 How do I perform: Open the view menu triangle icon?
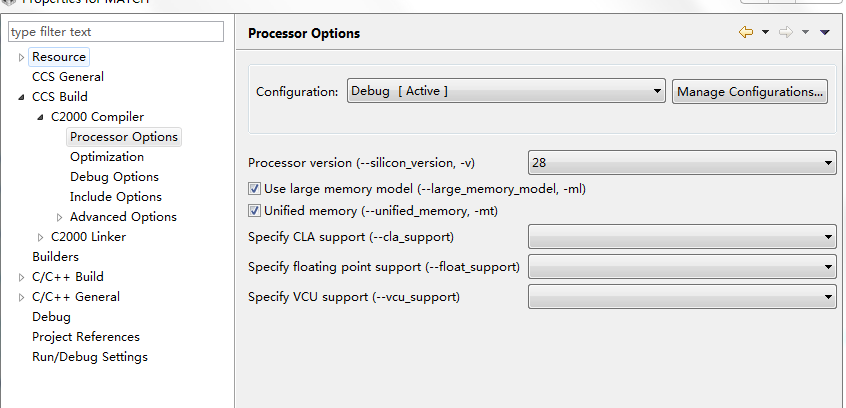coord(825,32)
